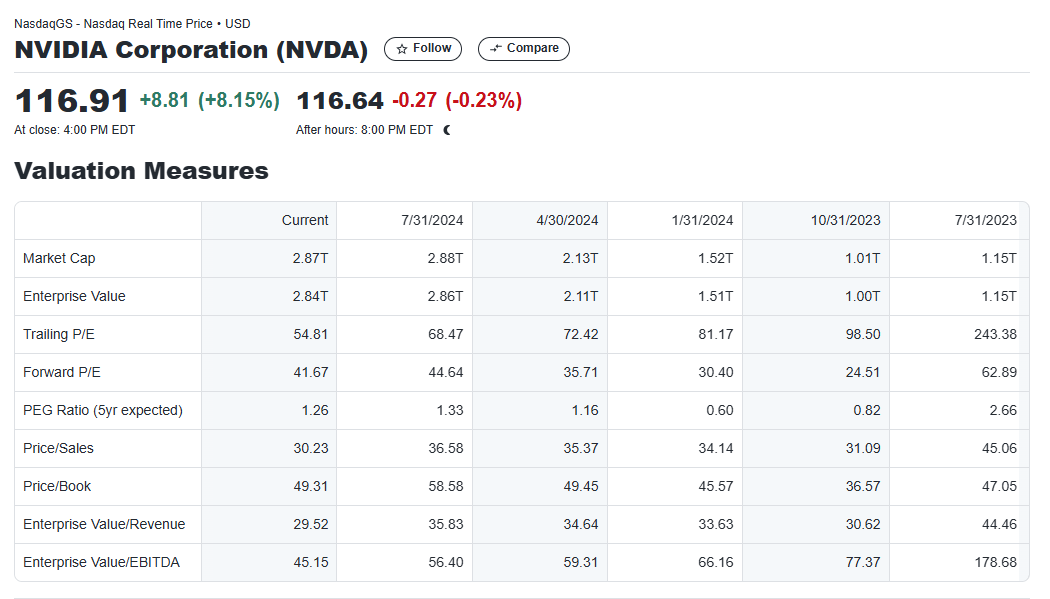Image resolution: width=1050 pixels, height=599 pixels.
Task: Select the 7/31/2023 column header
Action: [986, 220]
